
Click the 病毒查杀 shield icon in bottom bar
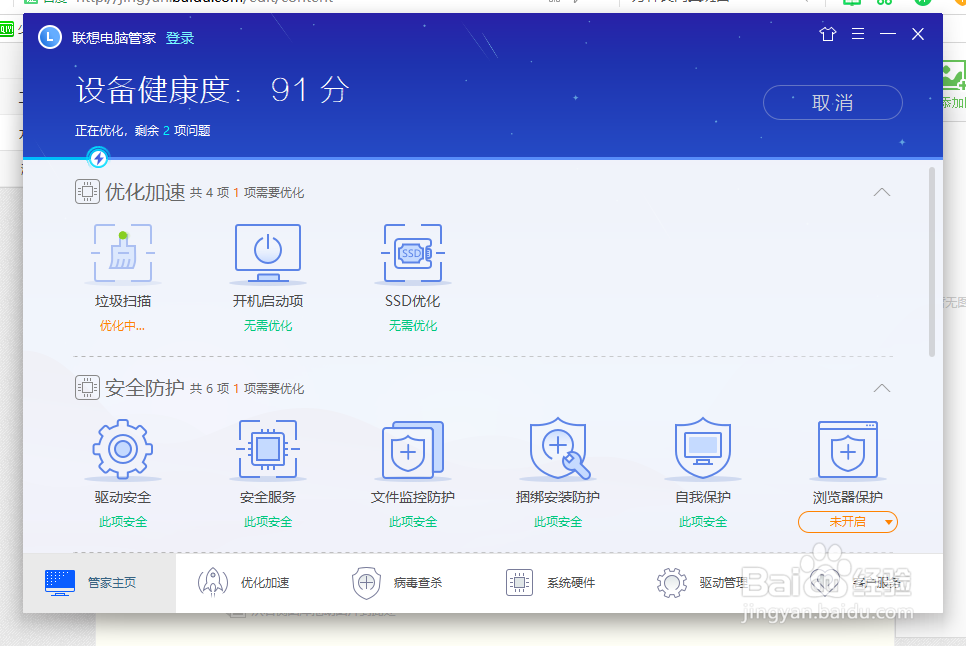(x=367, y=583)
